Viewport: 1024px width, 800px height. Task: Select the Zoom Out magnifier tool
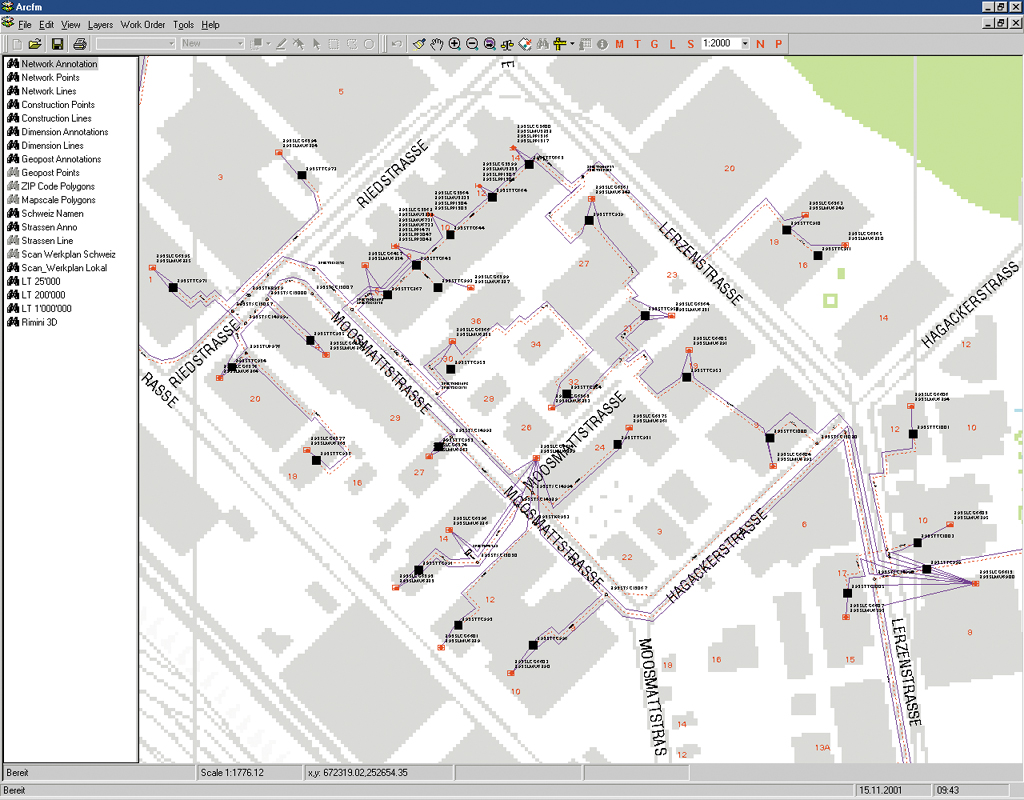[x=472, y=44]
